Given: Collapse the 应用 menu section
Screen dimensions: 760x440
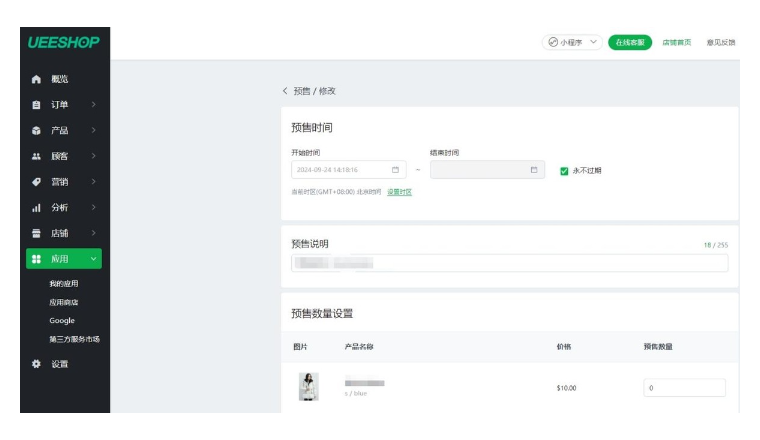Looking at the screenshot, I should click(94, 259).
